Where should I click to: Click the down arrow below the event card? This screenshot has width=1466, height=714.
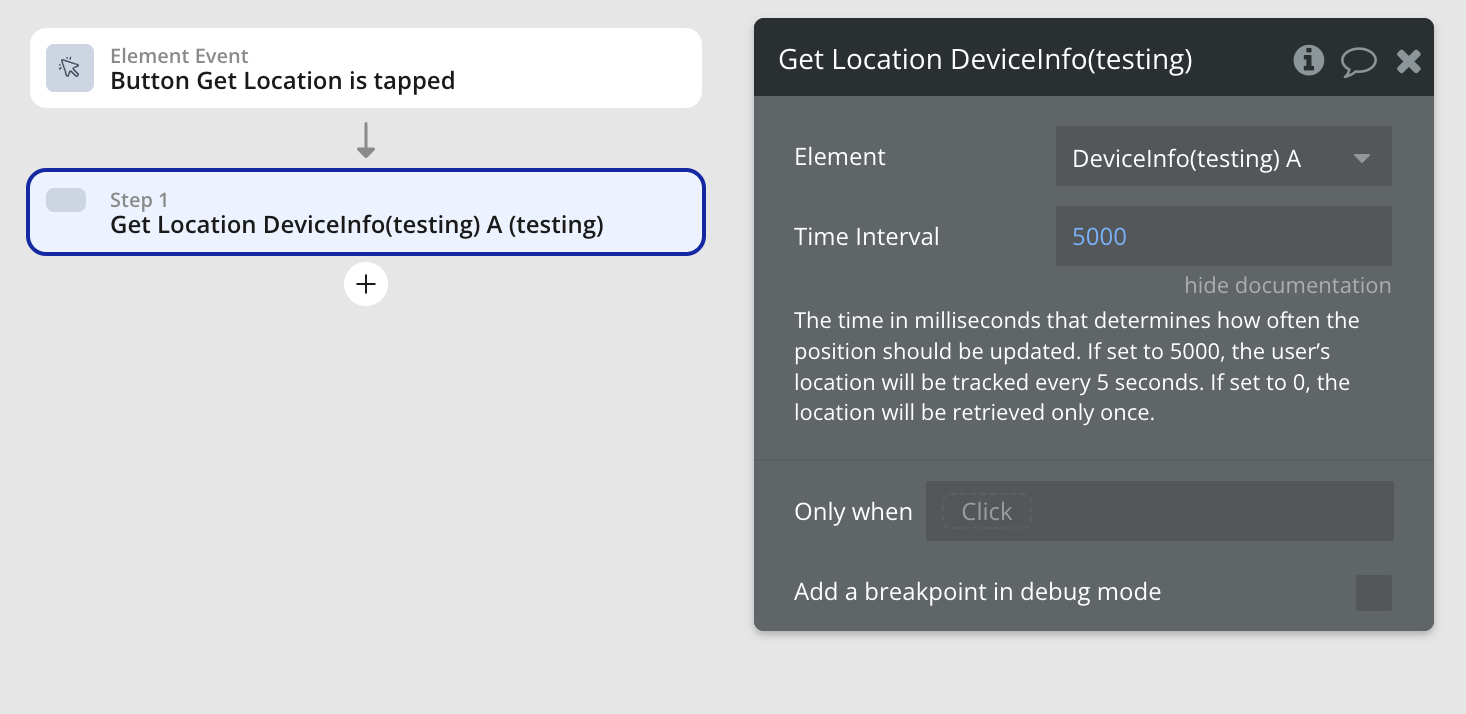366,140
